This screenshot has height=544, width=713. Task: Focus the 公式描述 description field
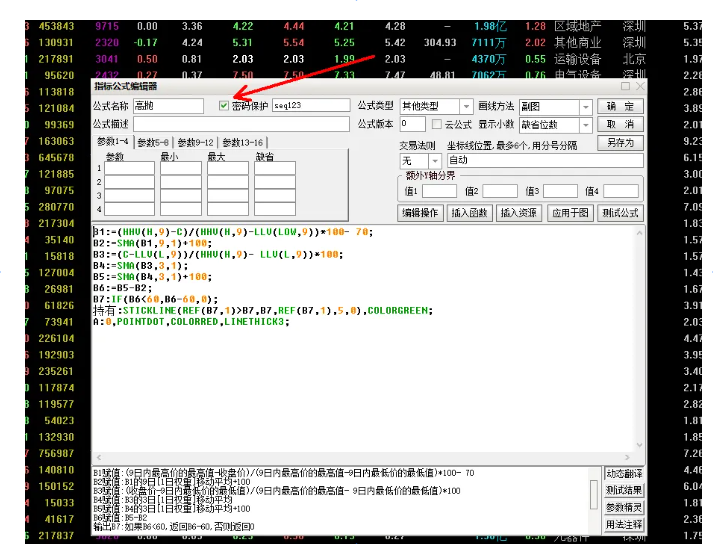pos(241,124)
